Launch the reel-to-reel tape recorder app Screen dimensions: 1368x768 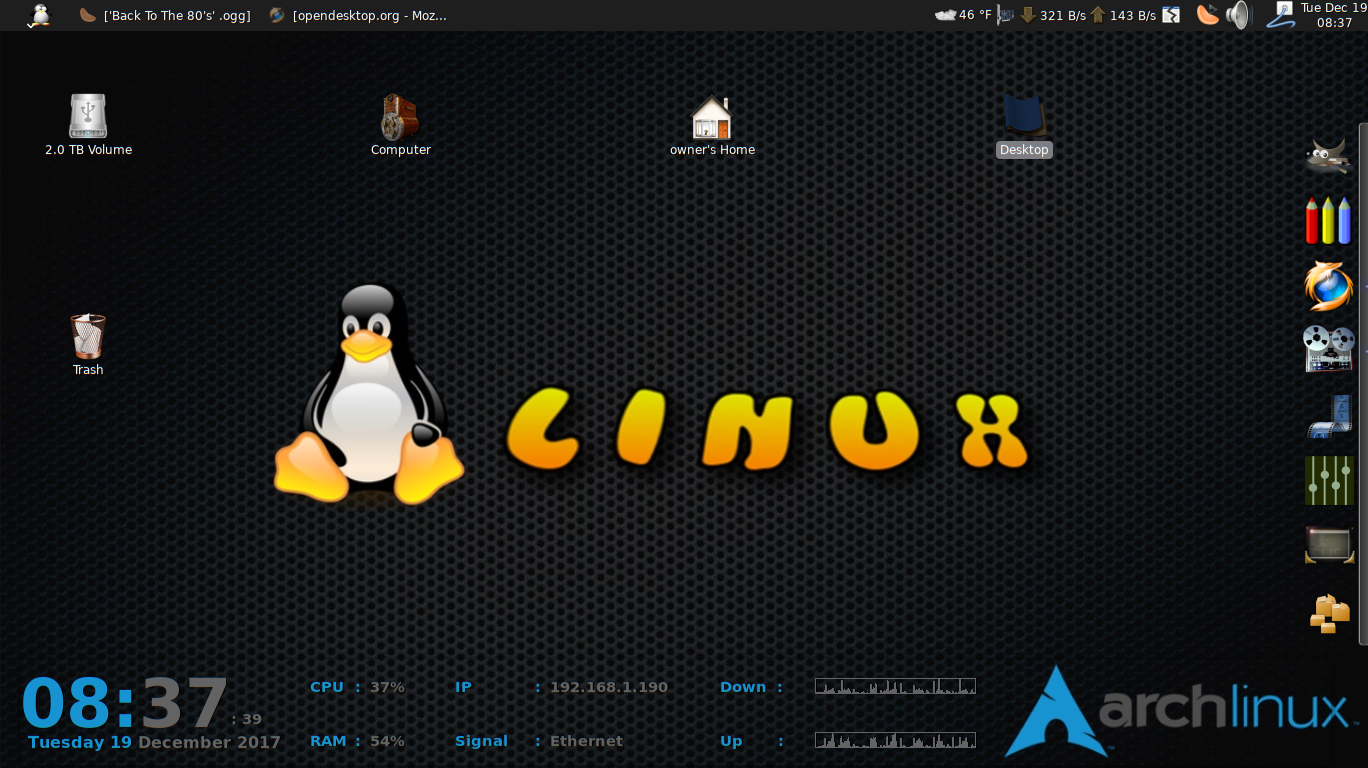point(1329,349)
